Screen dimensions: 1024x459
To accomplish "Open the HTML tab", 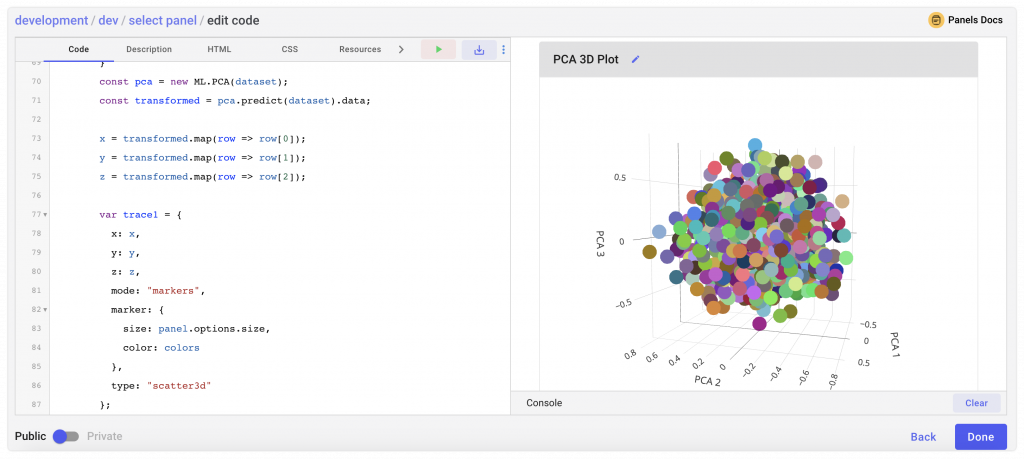I will pyautogui.click(x=219, y=50).
